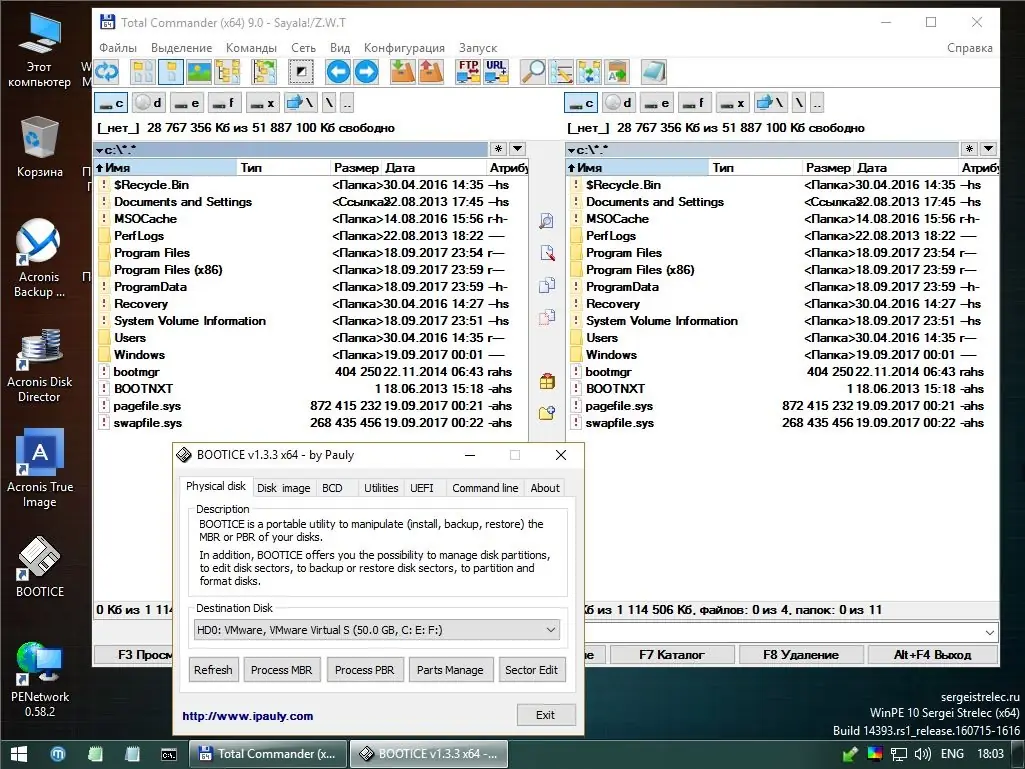The image size is (1025, 769).
Task: Click ENG language indicator in tray
Action: (x=952, y=754)
